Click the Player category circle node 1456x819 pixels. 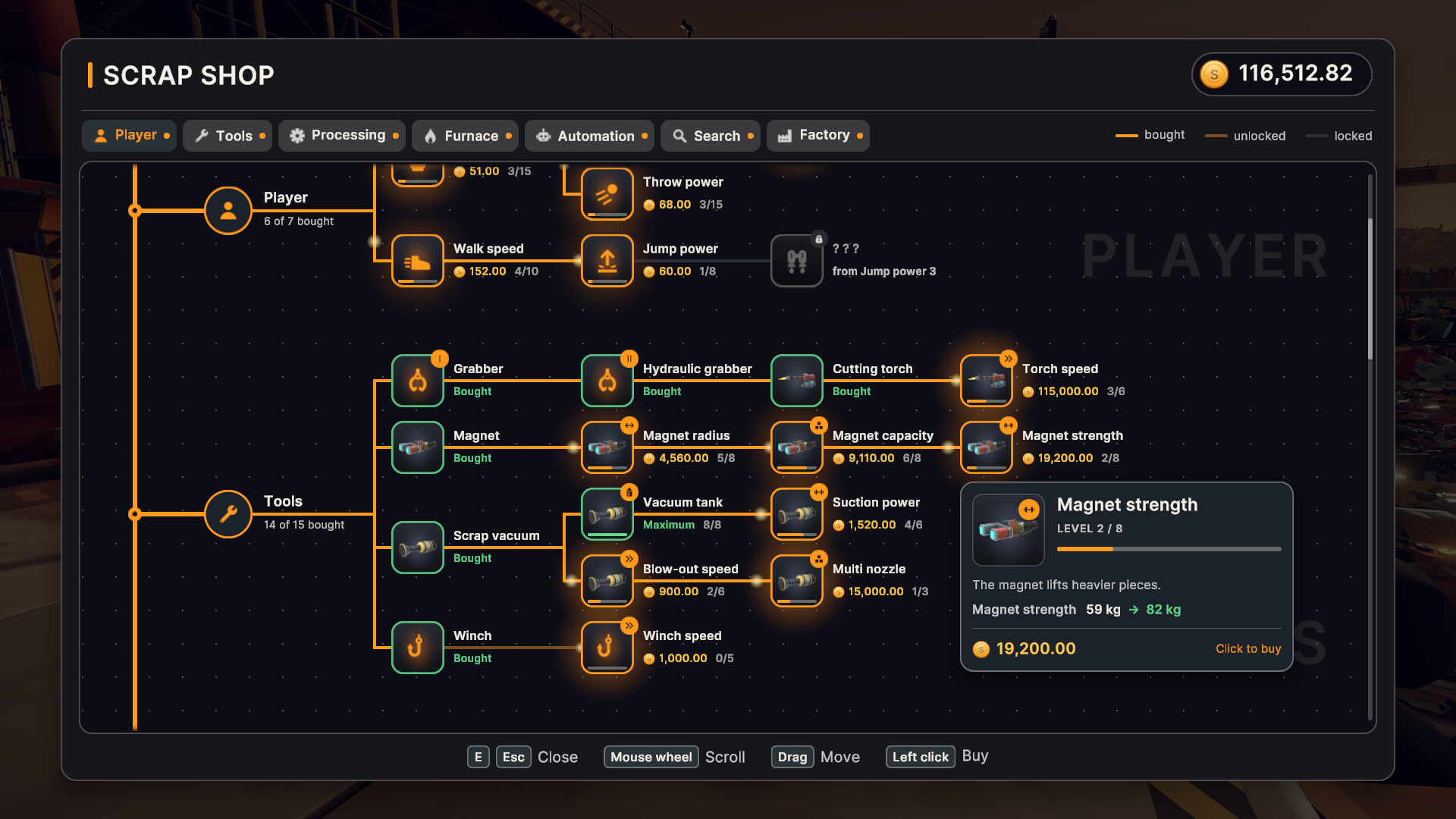tap(227, 211)
